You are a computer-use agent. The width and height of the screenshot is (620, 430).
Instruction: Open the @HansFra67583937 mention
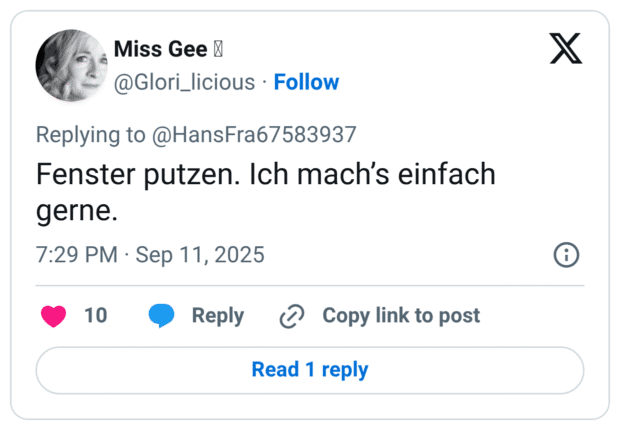(x=254, y=134)
